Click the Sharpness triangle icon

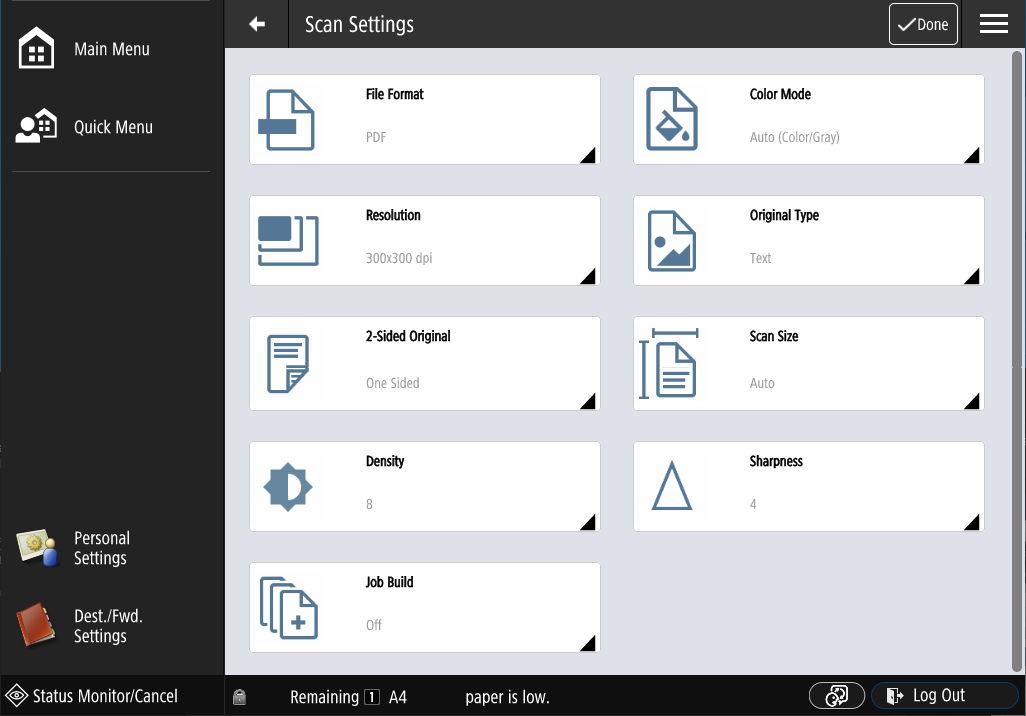point(671,487)
